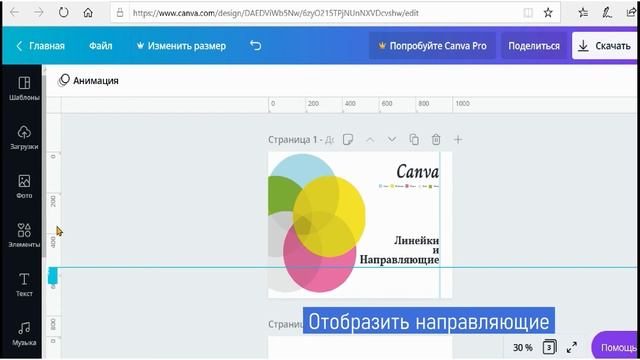The image size is (640, 360).
Task: Open the Загрузки panel
Action: pos(24,138)
